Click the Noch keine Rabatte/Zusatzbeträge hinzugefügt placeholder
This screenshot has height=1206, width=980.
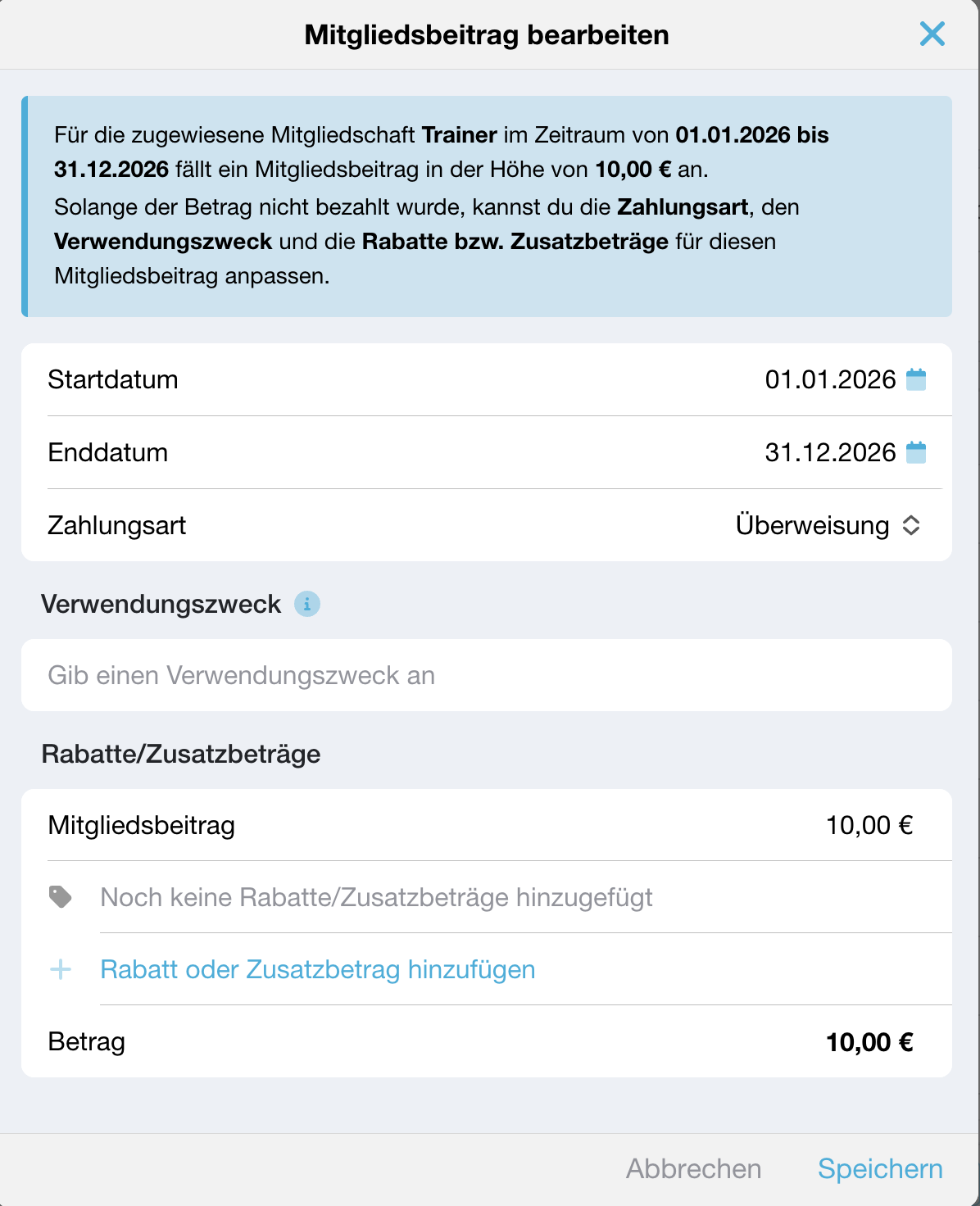(x=376, y=897)
